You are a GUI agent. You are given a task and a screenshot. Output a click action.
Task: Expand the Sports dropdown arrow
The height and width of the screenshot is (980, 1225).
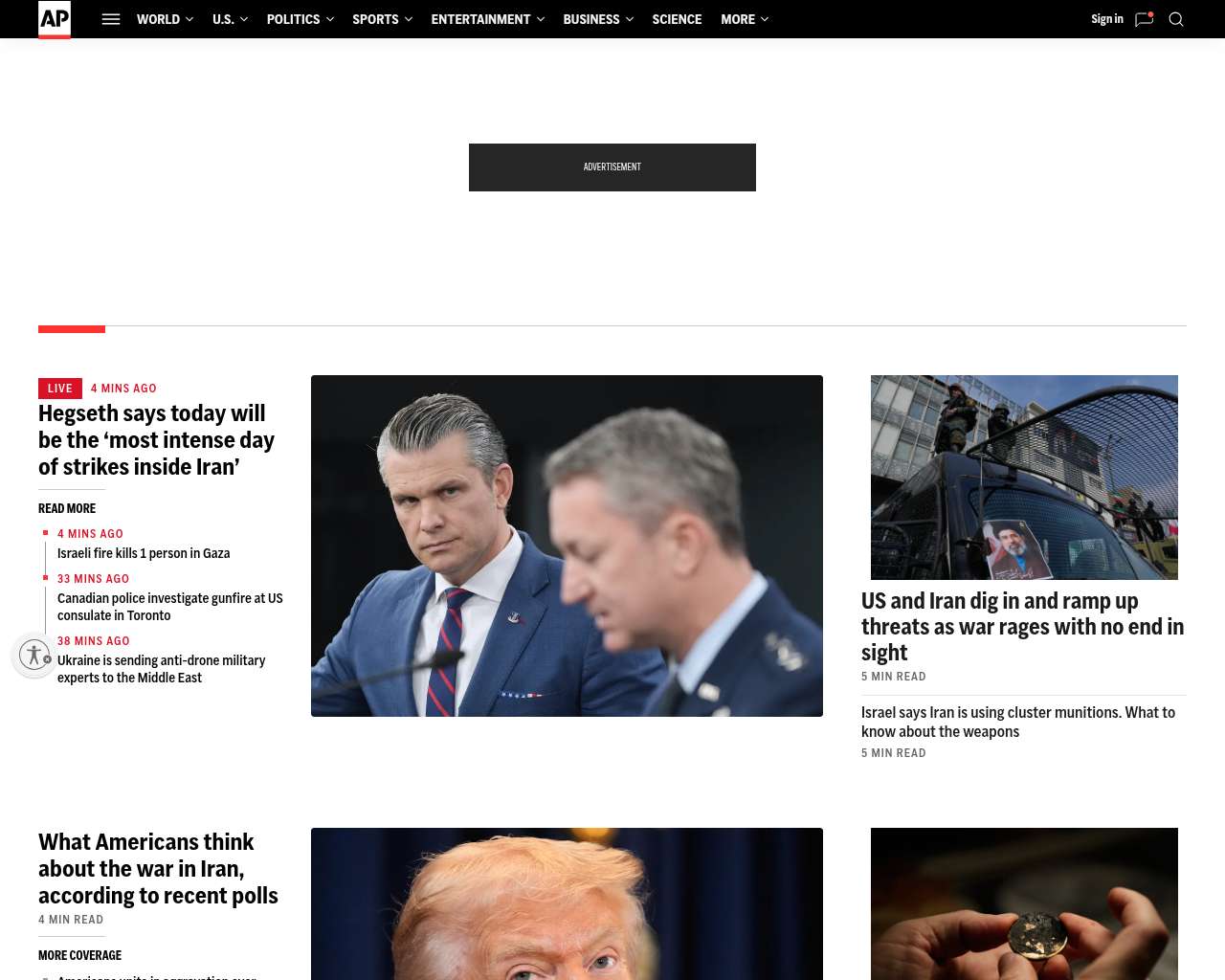(409, 19)
